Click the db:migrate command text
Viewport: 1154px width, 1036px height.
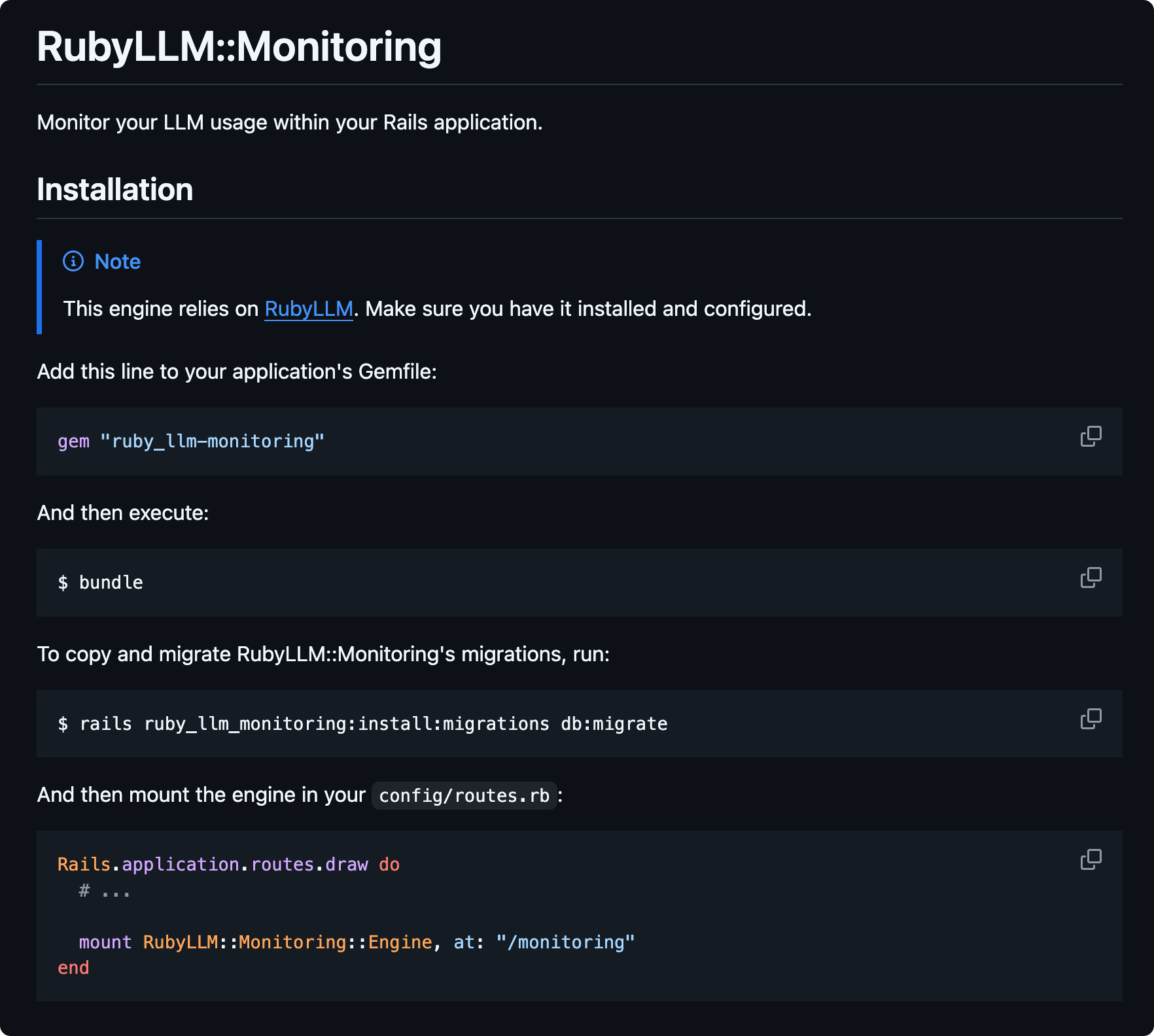pyautogui.click(x=614, y=724)
